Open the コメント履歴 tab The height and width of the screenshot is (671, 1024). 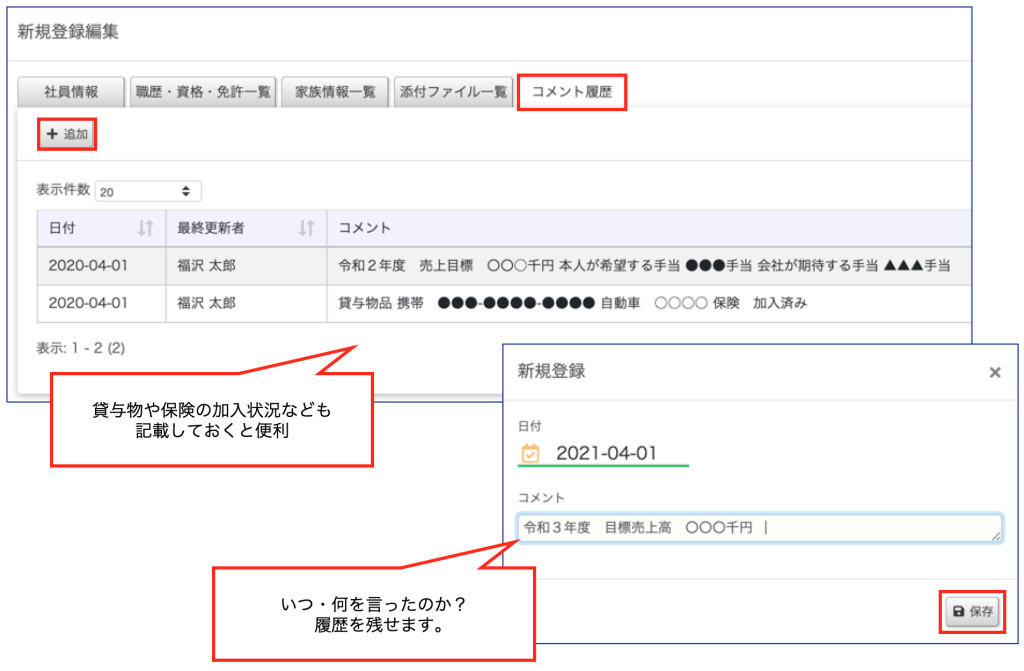(x=572, y=91)
